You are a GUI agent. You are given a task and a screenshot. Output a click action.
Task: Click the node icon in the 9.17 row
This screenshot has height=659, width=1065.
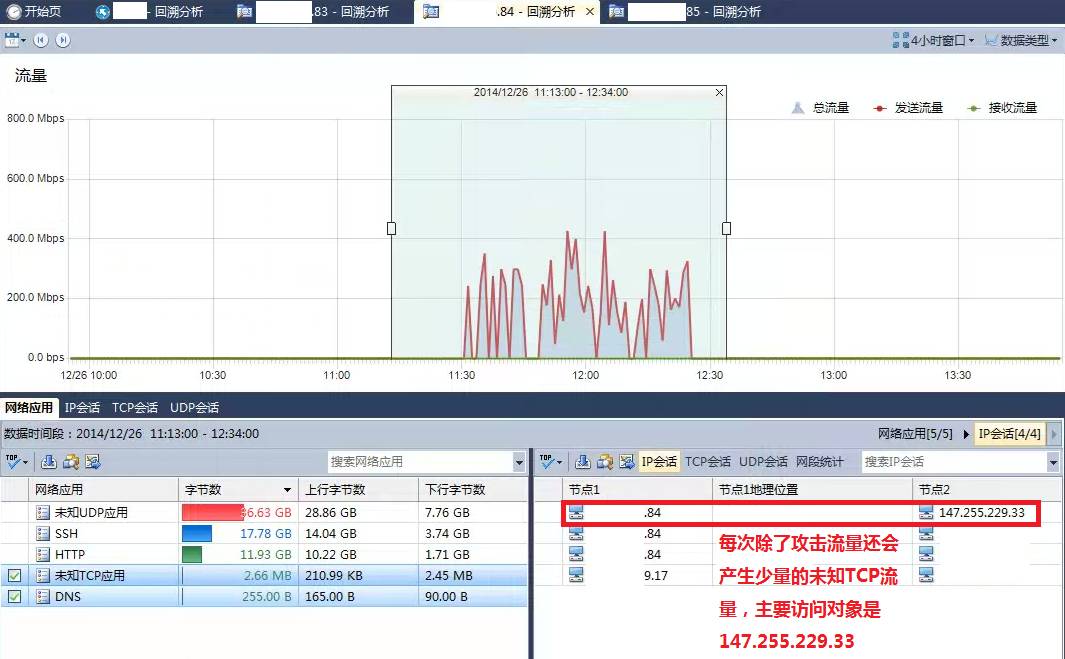coord(576,575)
